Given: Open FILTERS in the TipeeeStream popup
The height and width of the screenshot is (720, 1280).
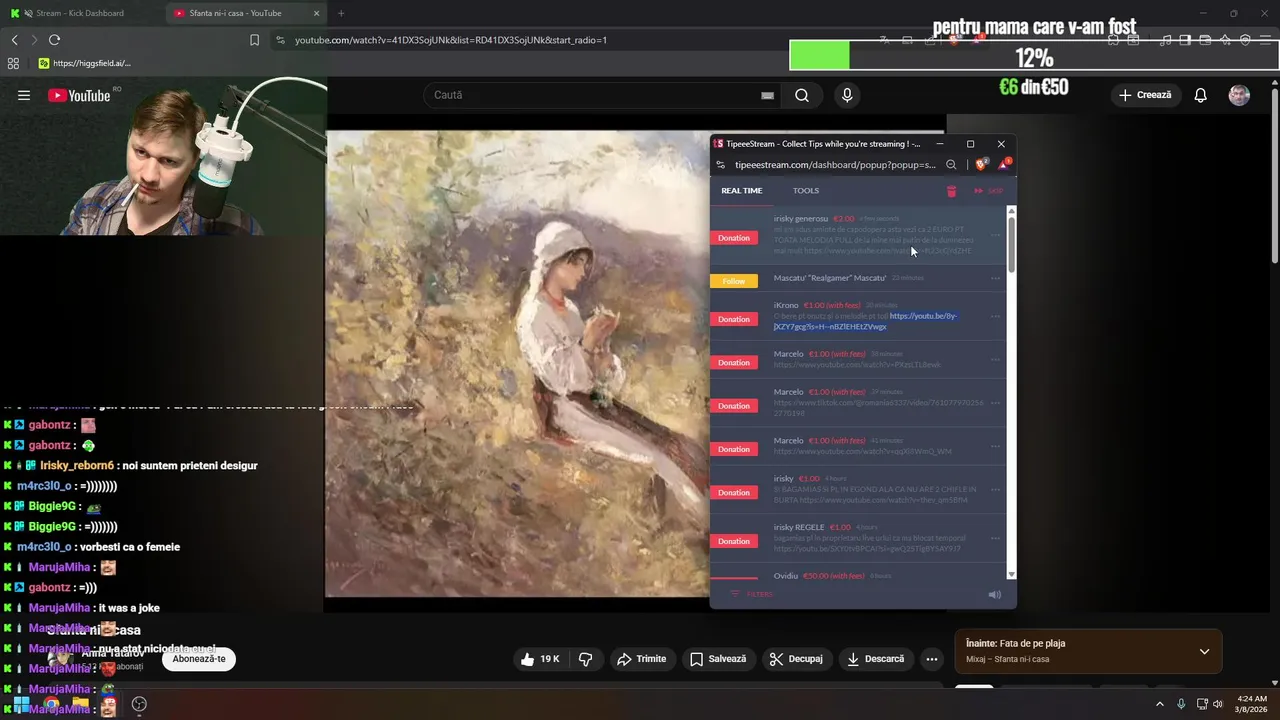Looking at the screenshot, I should click(752, 594).
